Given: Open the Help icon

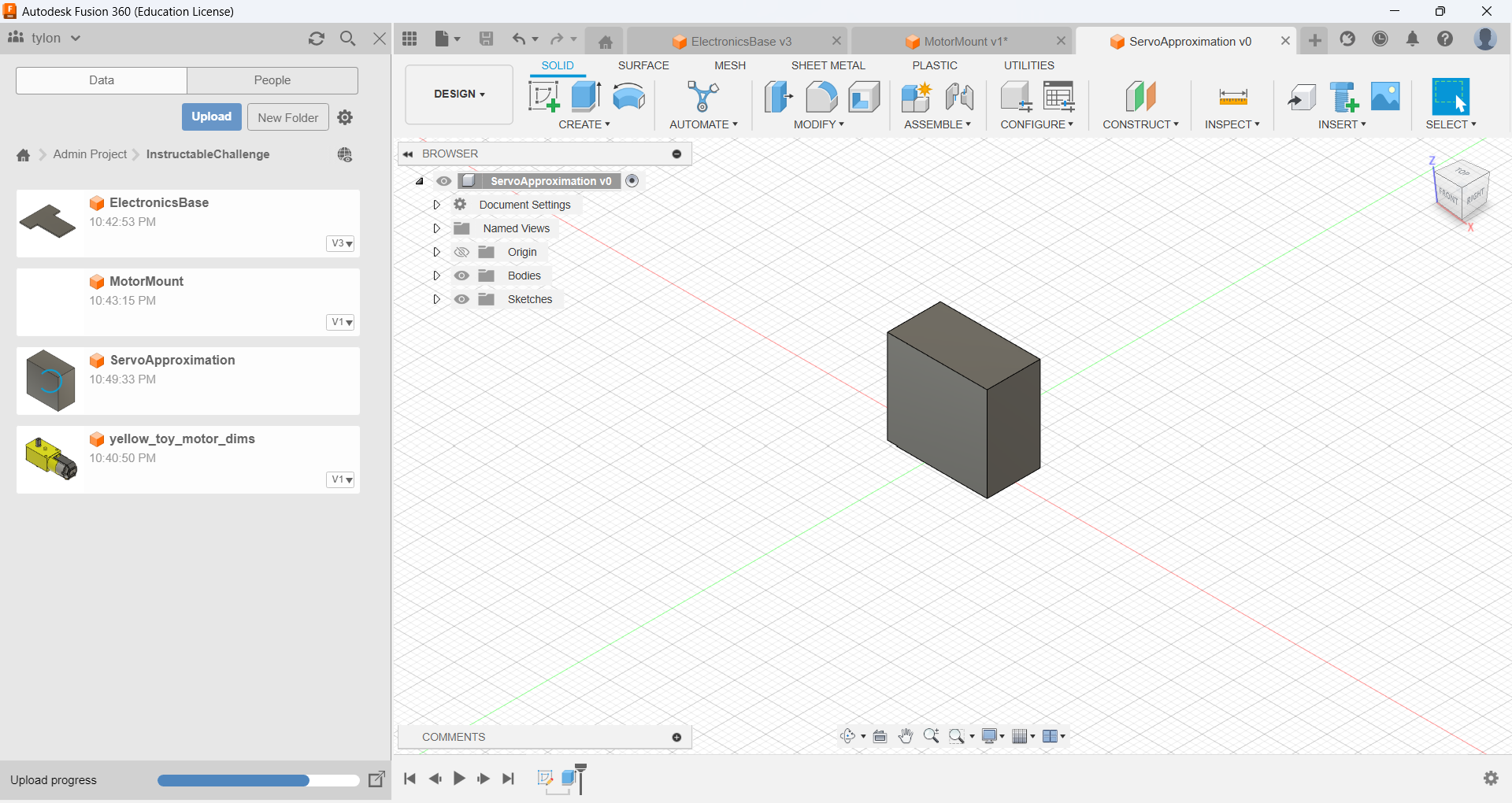Looking at the screenshot, I should 1445,39.
